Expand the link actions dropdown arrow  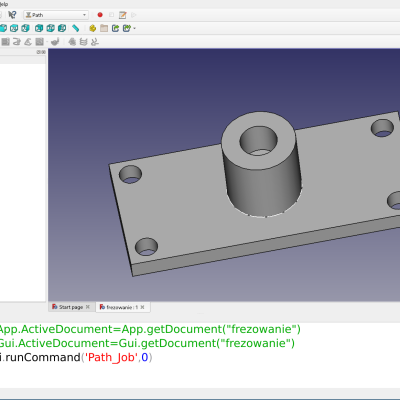tap(135, 28)
